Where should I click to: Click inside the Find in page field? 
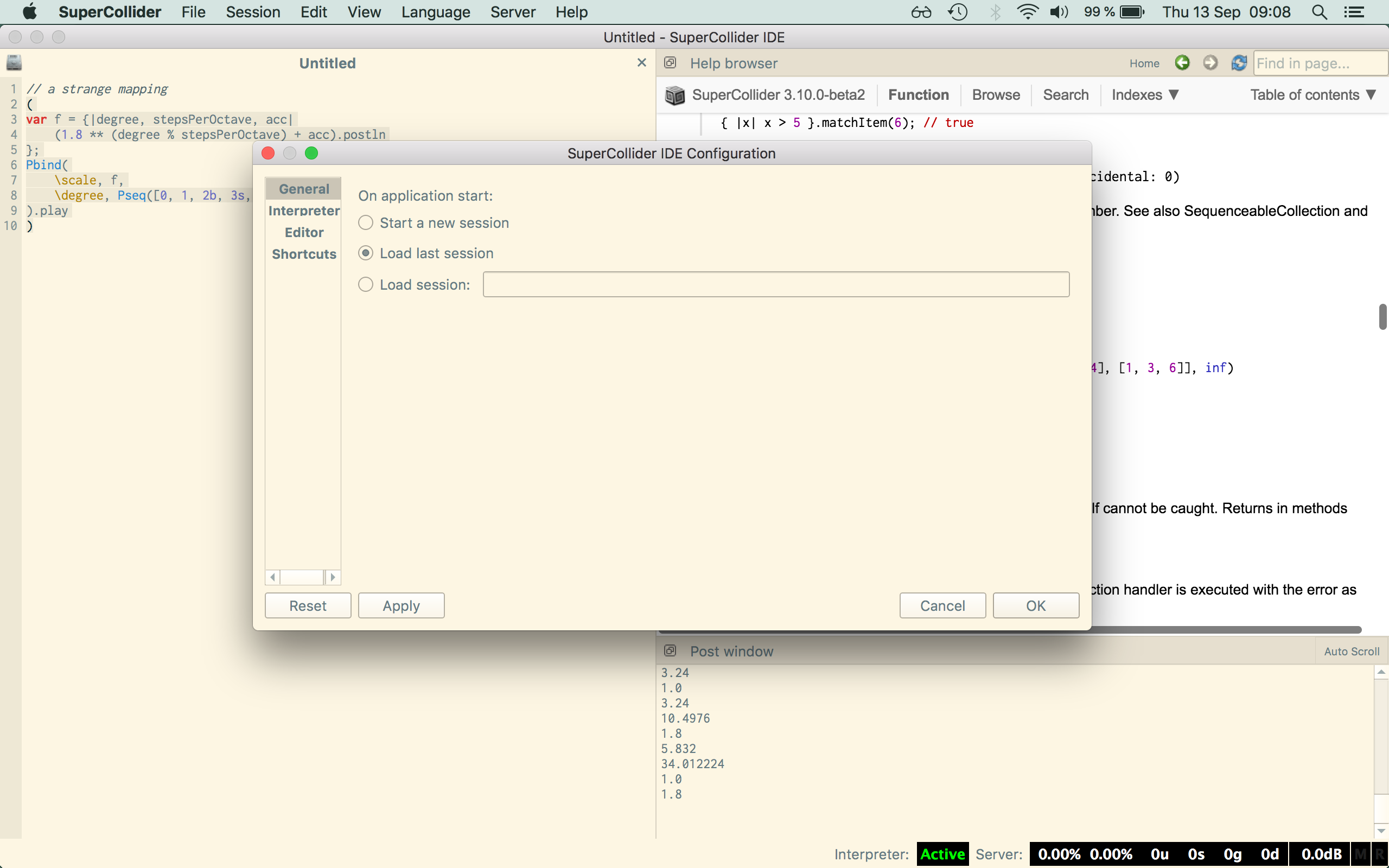[x=1320, y=63]
